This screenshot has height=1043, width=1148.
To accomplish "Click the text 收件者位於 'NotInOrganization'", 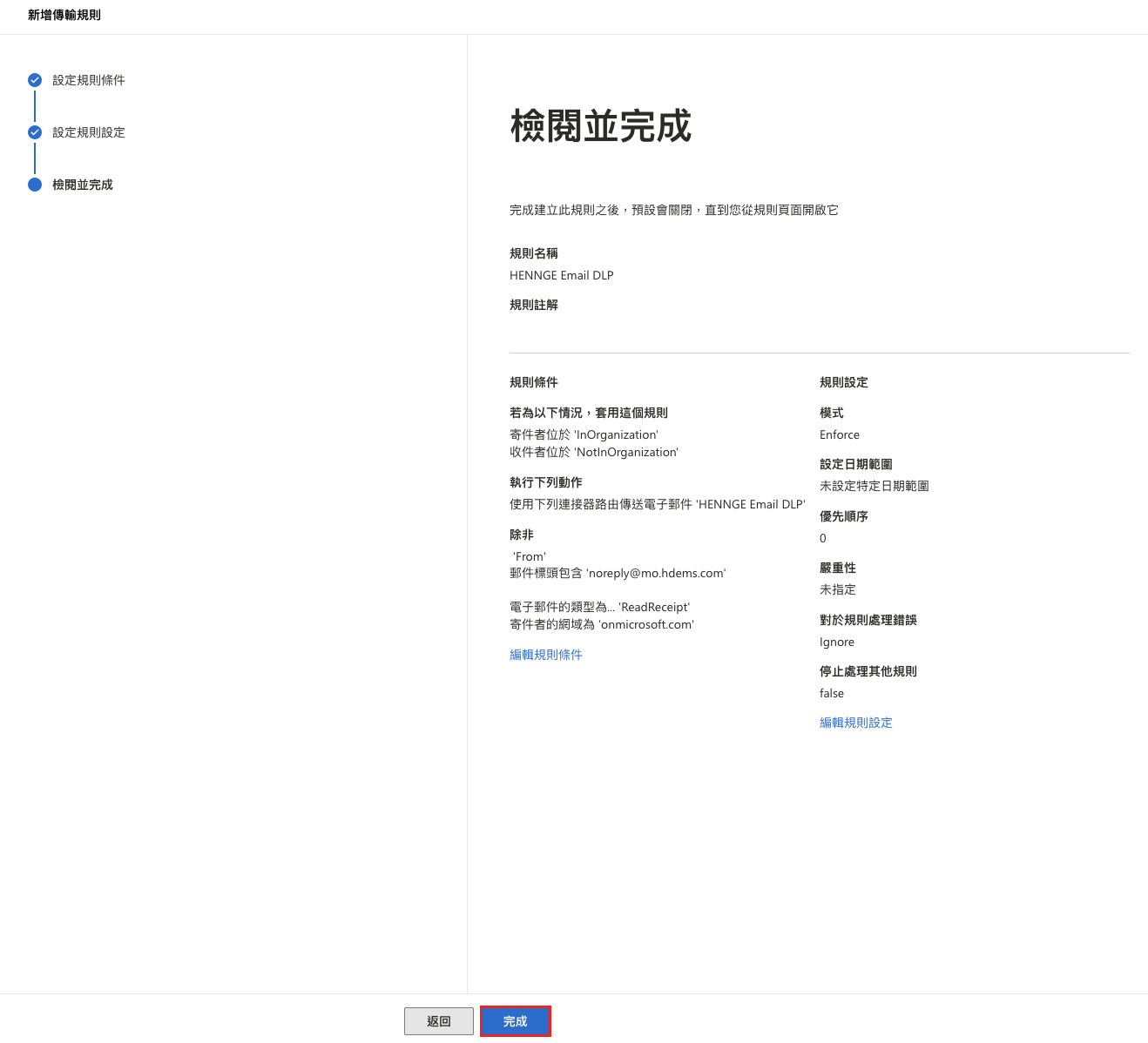I will pyautogui.click(x=594, y=452).
